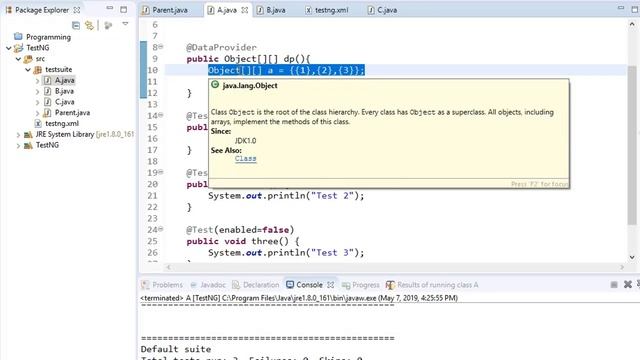Select Parent.java file in the tree

pos(72,113)
